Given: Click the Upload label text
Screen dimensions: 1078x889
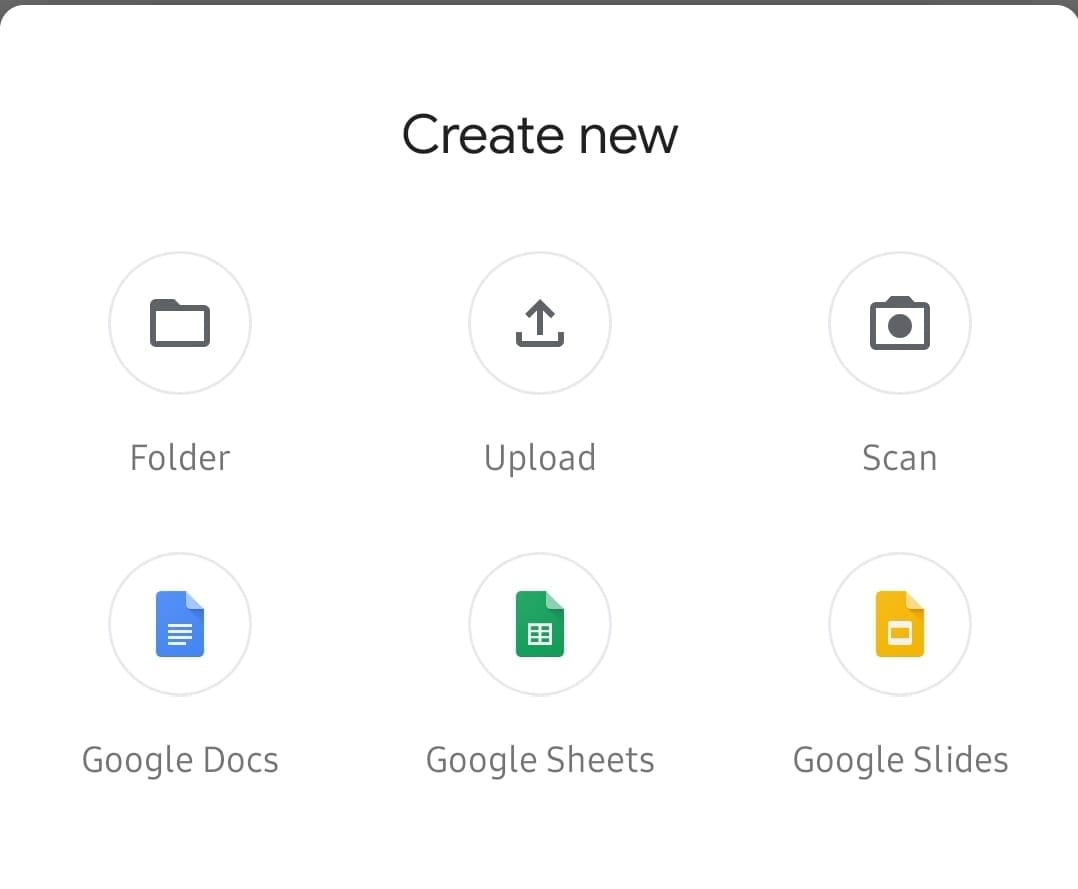Looking at the screenshot, I should click(540, 457).
